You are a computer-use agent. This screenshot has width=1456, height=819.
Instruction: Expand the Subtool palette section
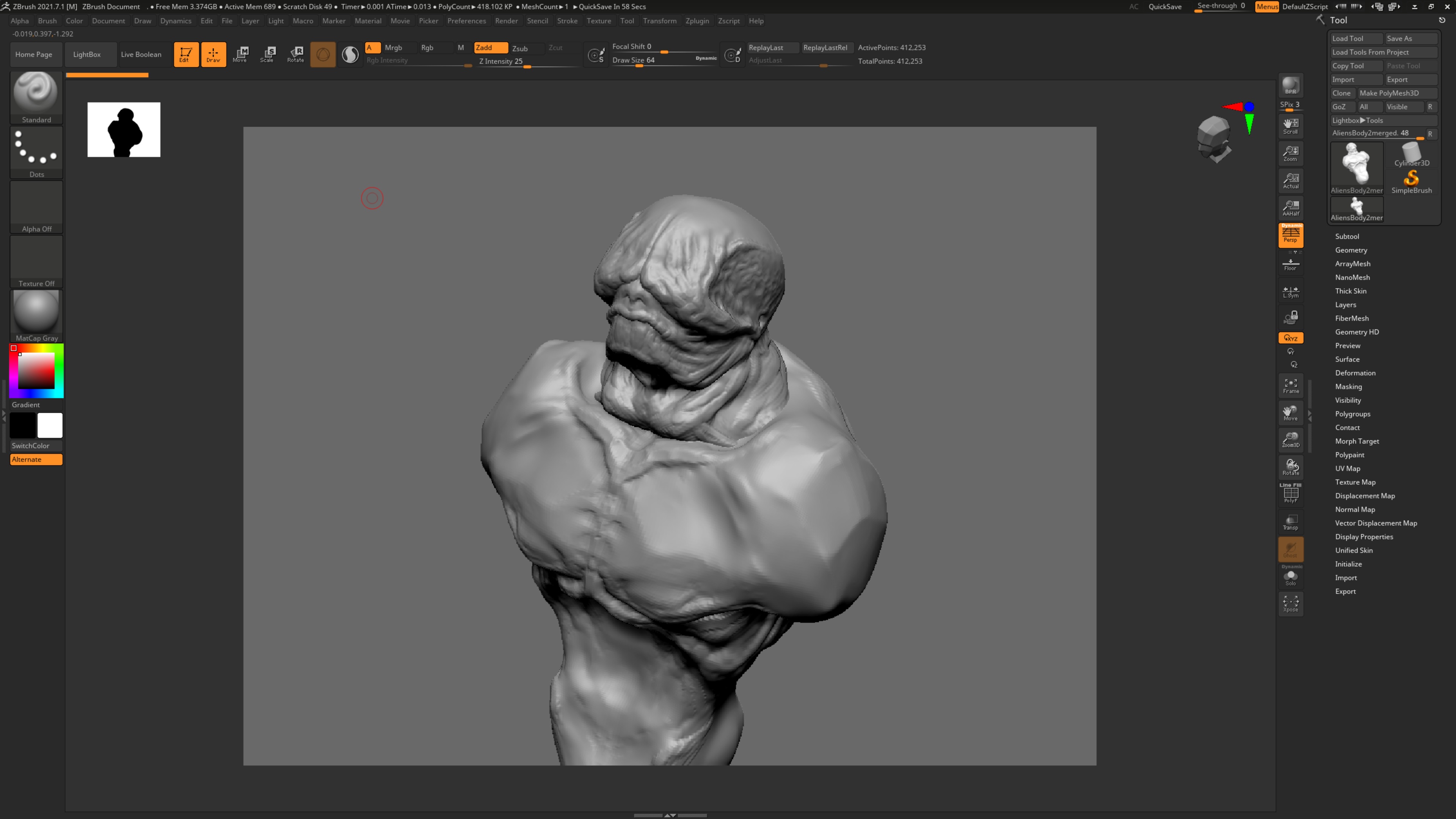(x=1347, y=236)
